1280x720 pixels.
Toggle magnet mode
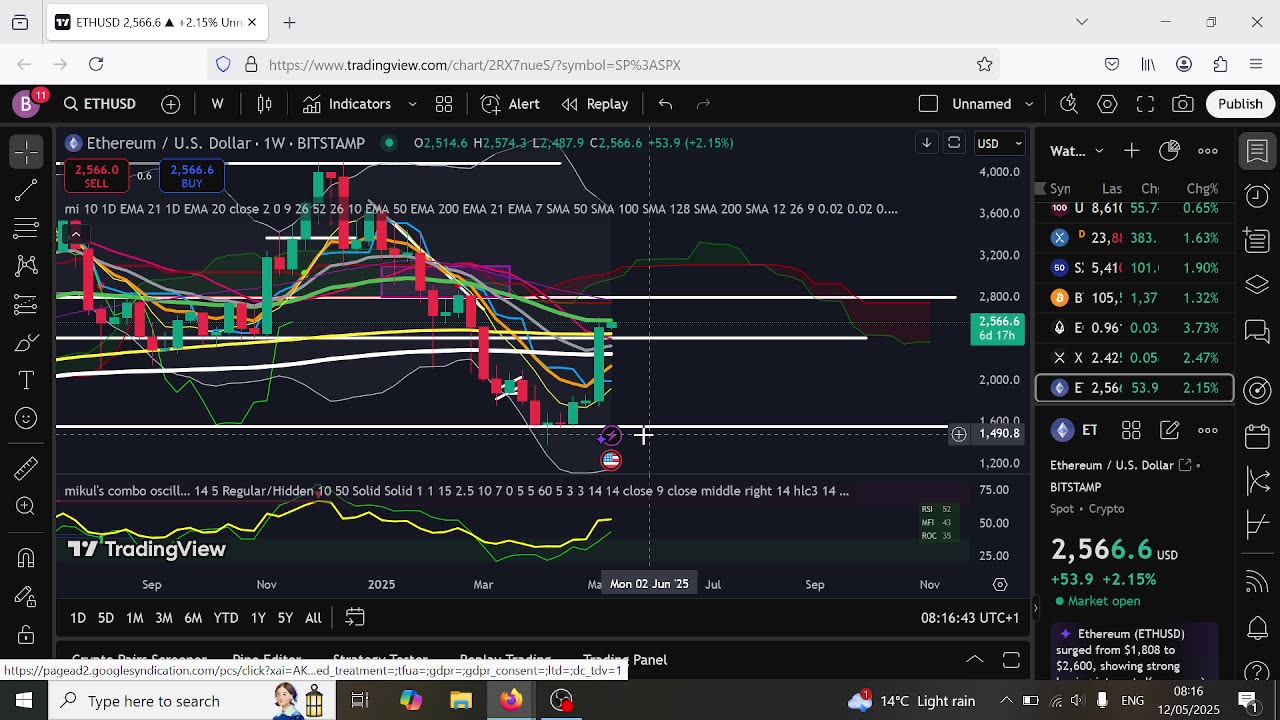pos(27,558)
